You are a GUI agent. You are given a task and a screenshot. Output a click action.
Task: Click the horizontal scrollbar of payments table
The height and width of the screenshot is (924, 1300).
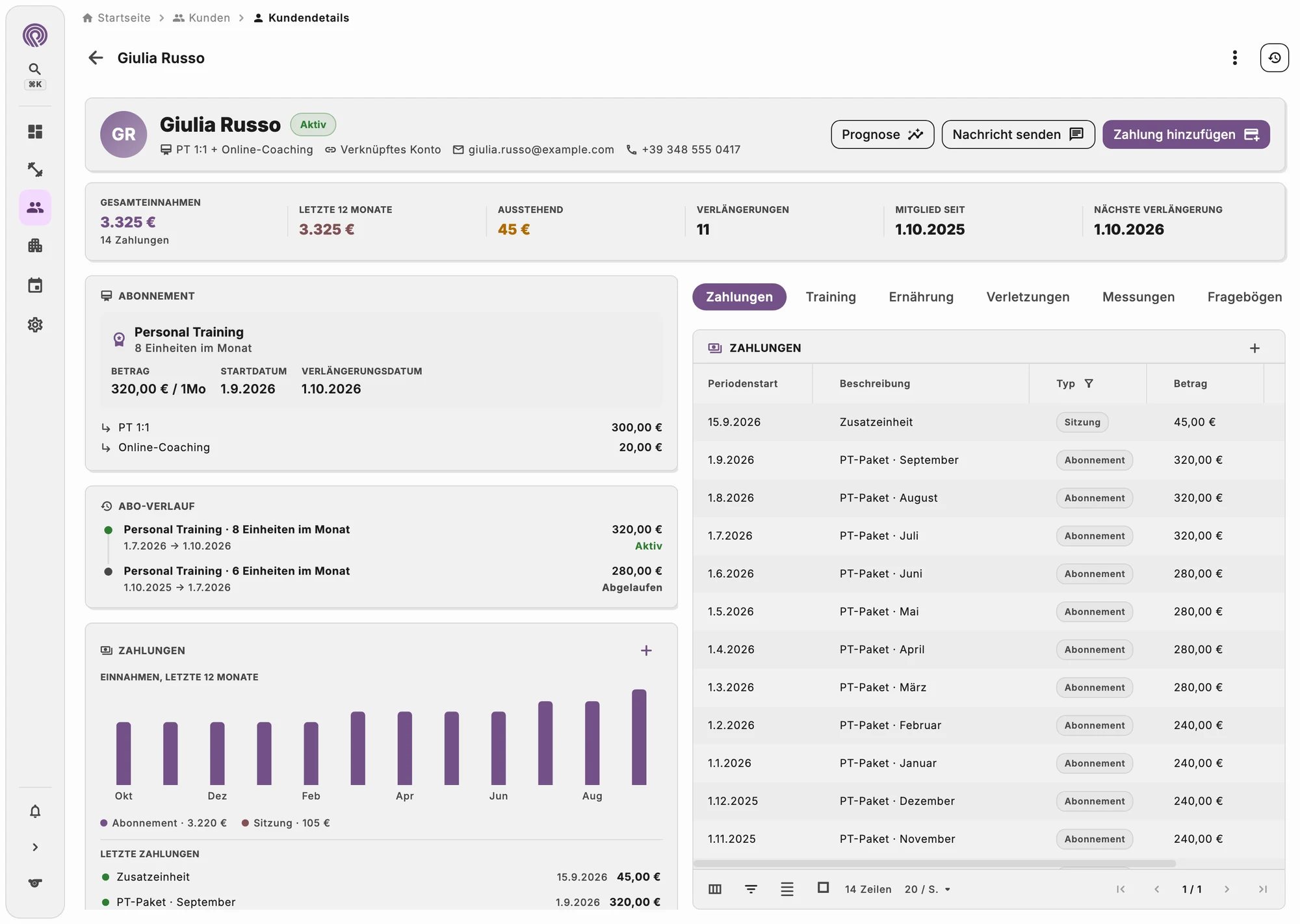tap(934, 864)
